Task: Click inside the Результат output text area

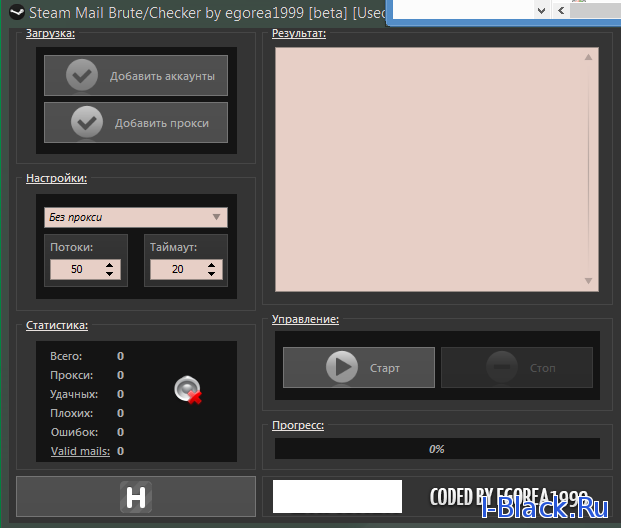Action: [437, 170]
